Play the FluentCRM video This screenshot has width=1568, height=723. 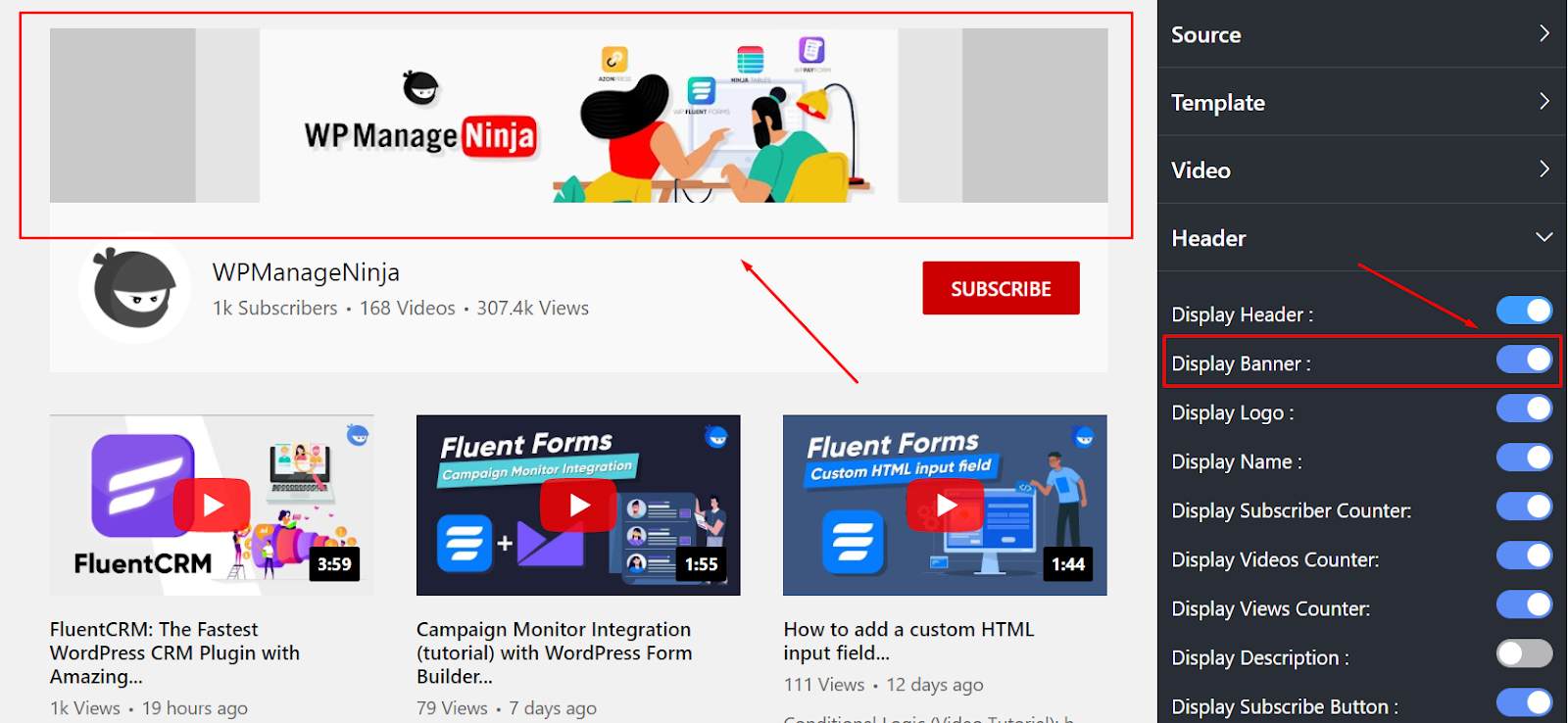click(x=212, y=505)
